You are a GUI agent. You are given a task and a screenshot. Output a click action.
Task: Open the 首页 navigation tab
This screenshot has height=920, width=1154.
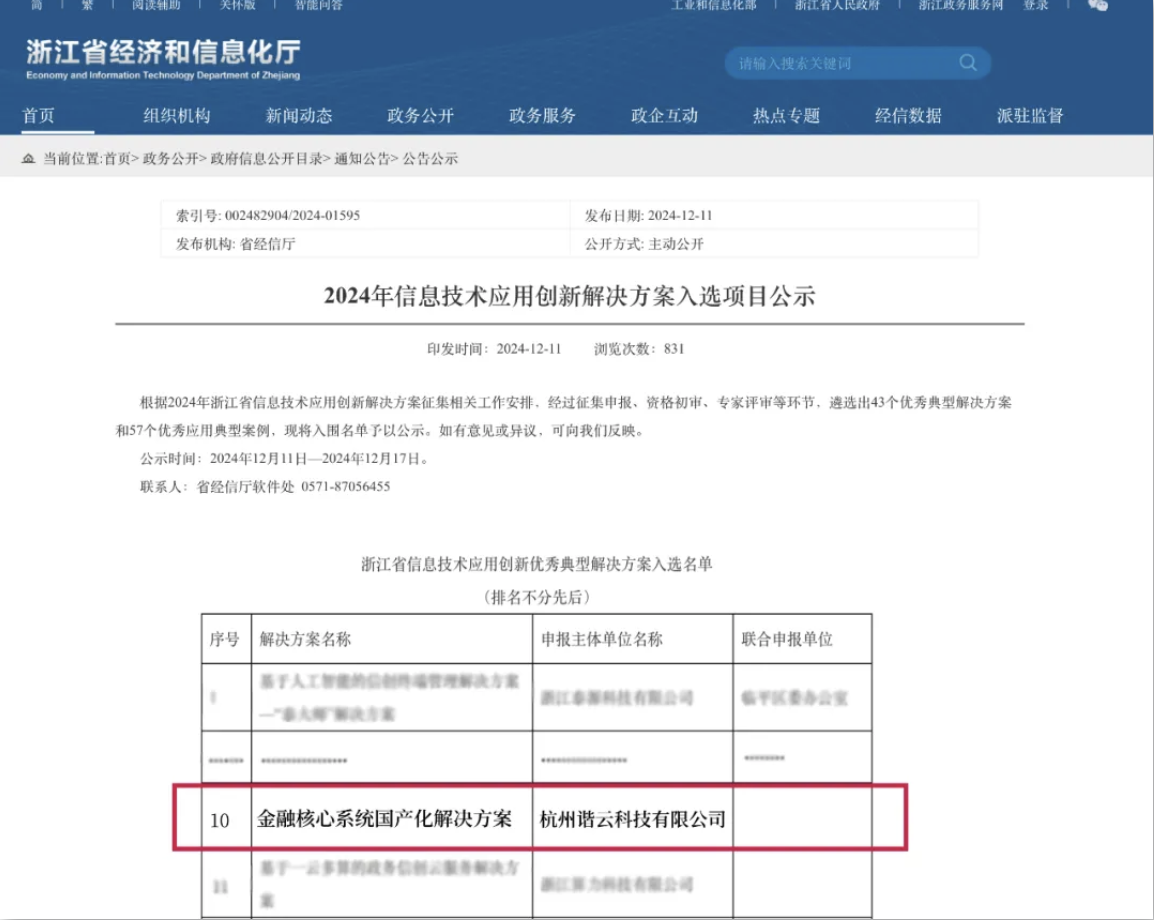38,116
